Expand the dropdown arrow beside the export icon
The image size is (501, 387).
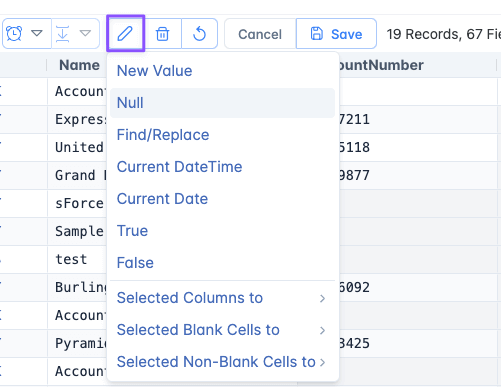(x=85, y=33)
